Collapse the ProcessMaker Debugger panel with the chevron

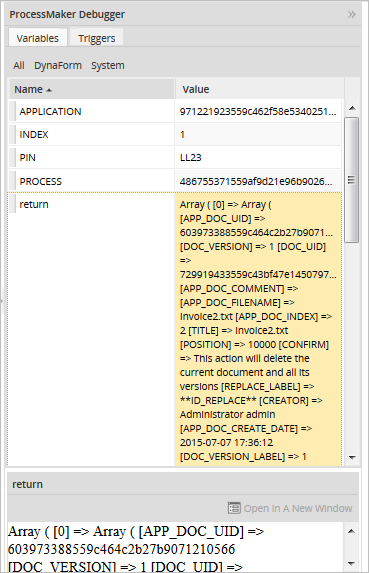pos(351,15)
